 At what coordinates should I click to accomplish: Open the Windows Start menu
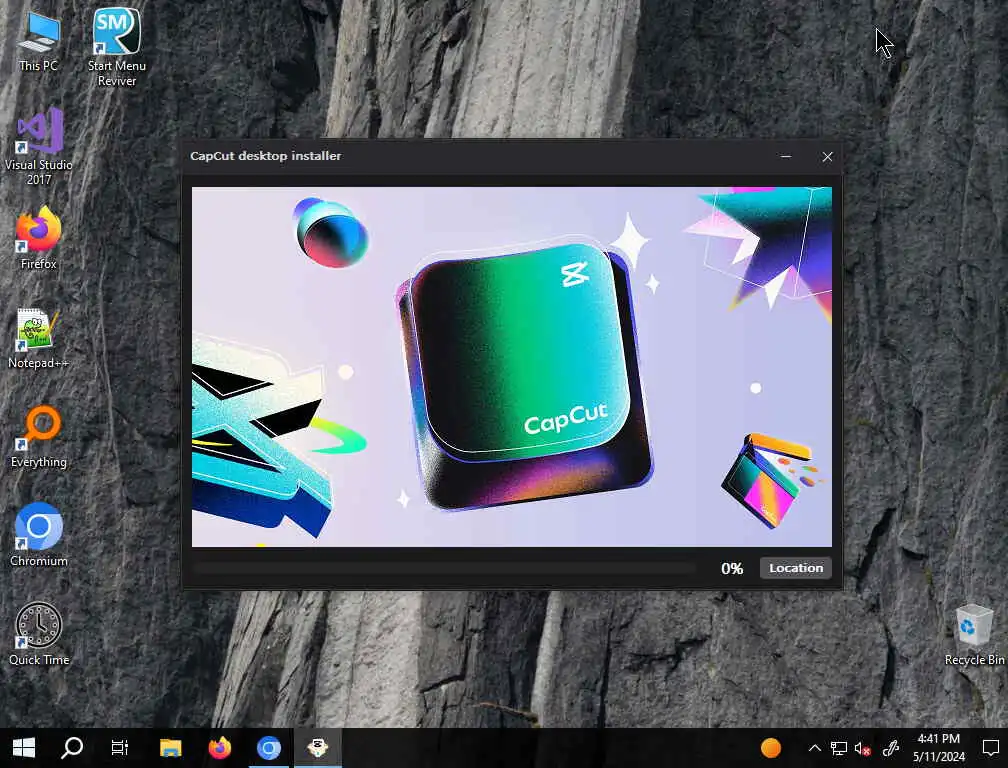coord(24,748)
